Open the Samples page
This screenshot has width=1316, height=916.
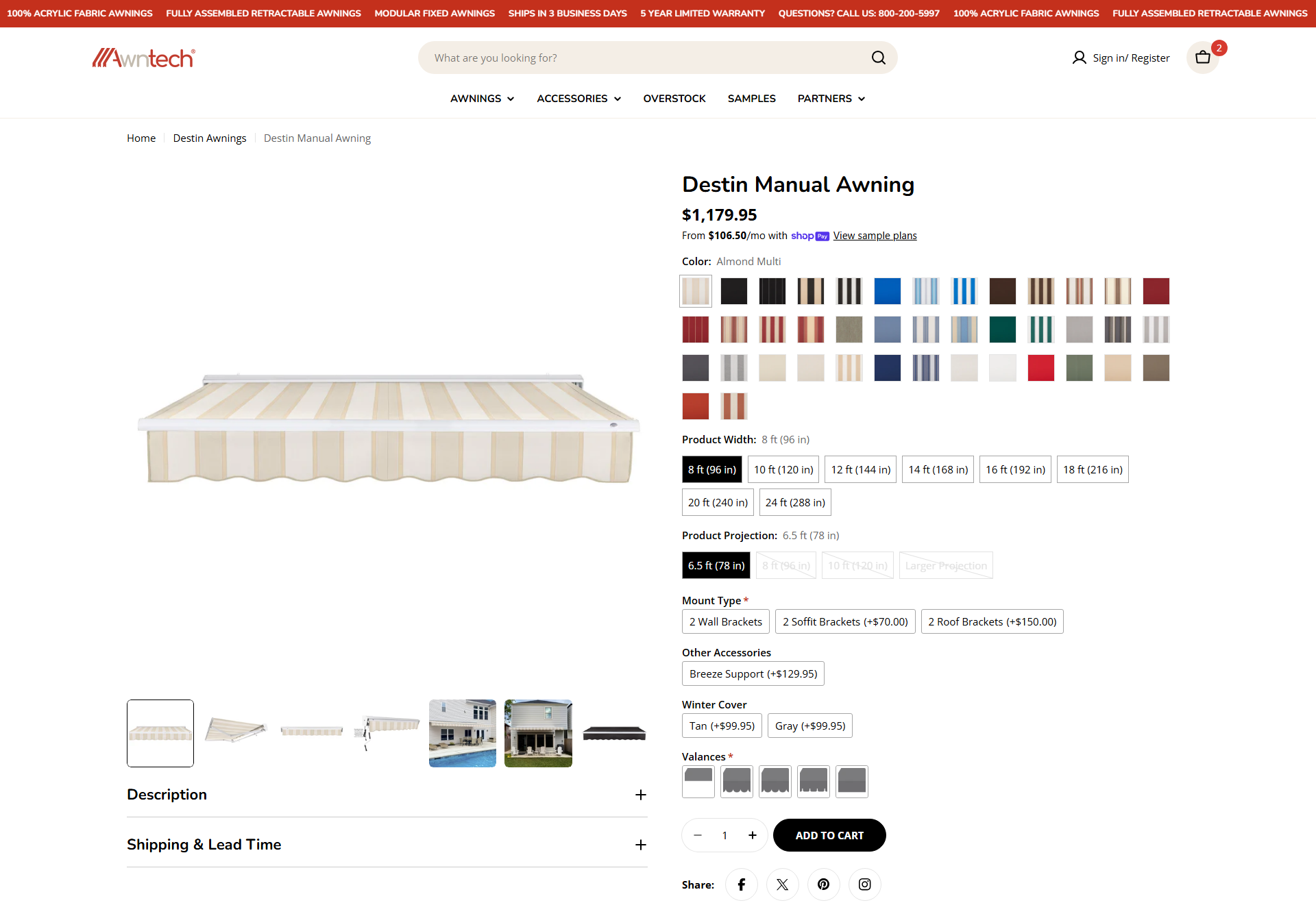tap(751, 99)
